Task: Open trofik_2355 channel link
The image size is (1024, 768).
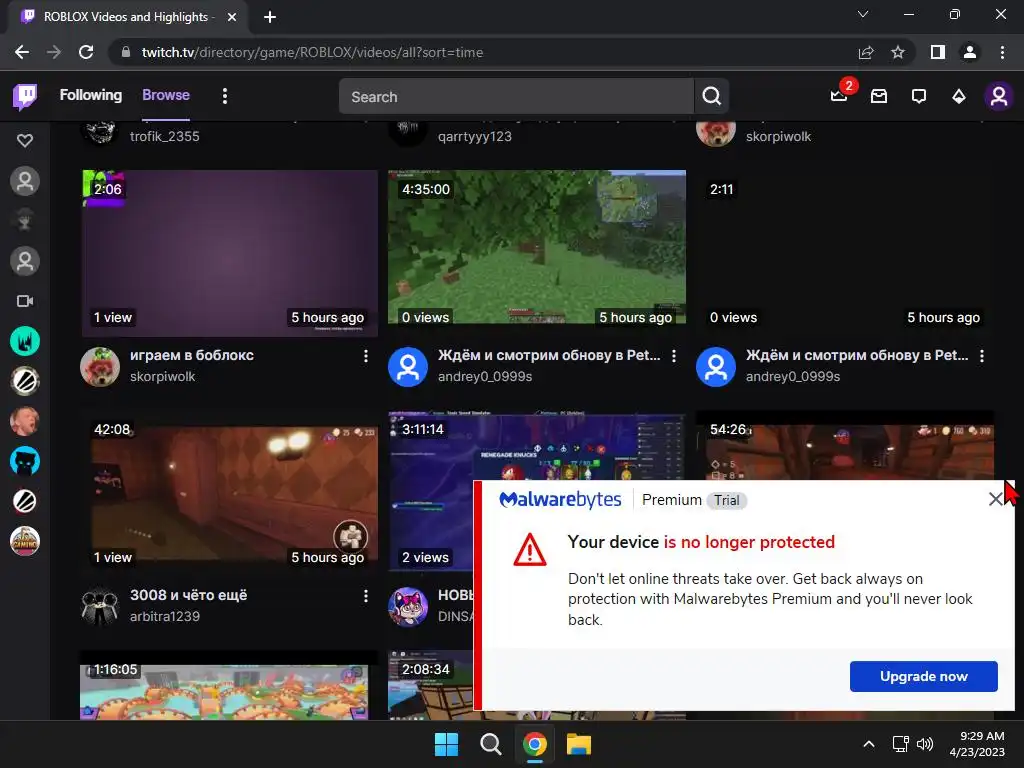Action: point(165,136)
